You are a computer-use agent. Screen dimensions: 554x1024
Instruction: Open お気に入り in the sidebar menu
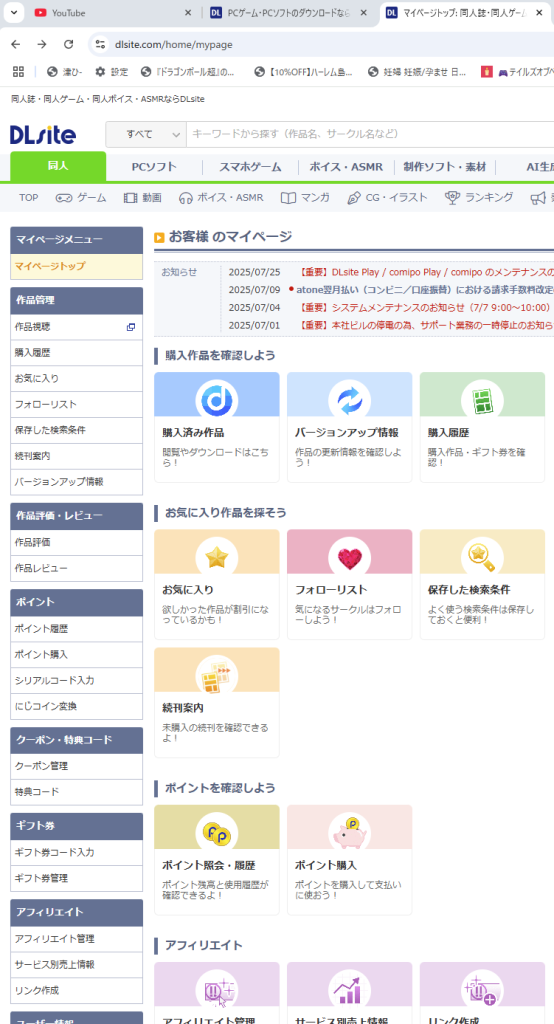pos(76,379)
